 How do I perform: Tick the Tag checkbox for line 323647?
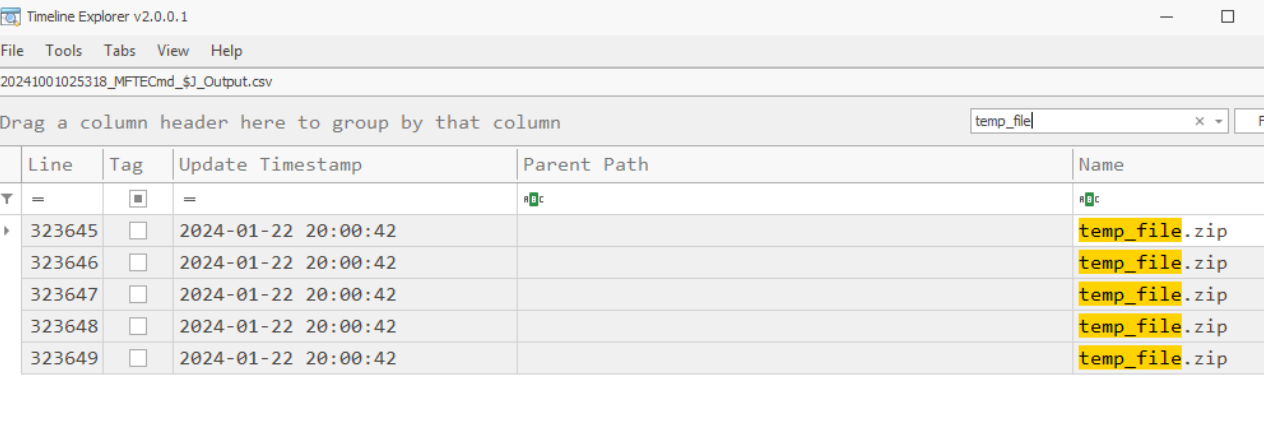tap(138, 294)
